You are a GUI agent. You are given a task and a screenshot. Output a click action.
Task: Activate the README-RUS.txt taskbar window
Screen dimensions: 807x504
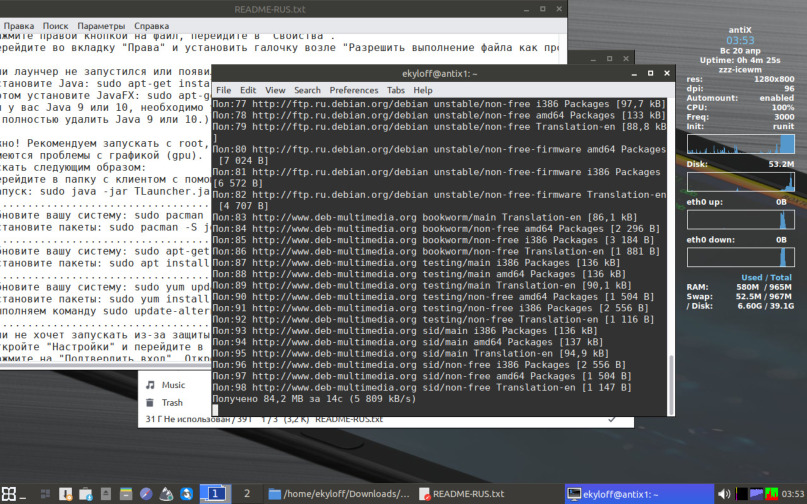click(489, 494)
